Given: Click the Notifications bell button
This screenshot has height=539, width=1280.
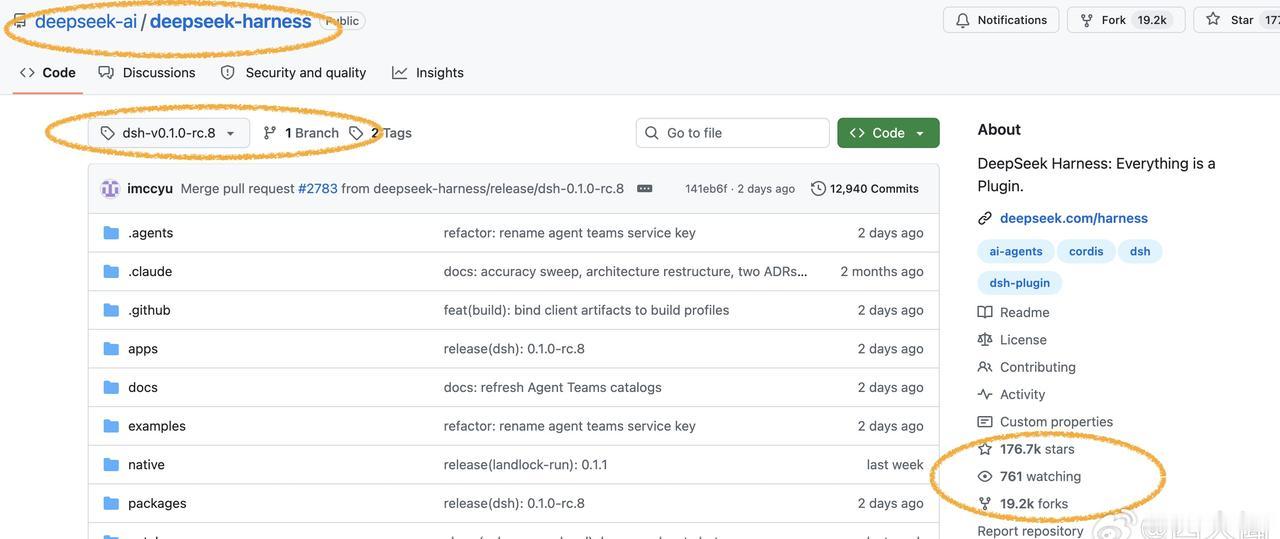Looking at the screenshot, I should (1001, 20).
